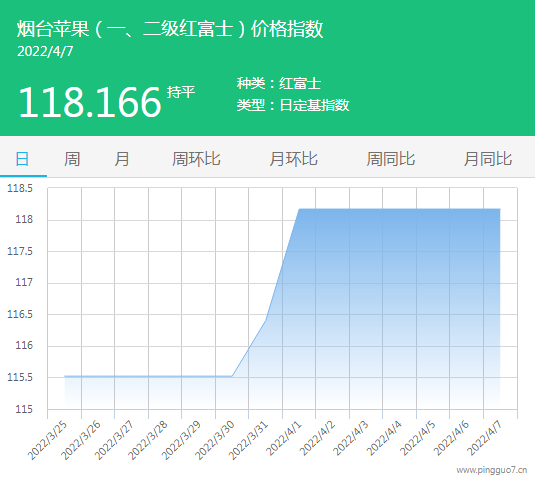Viewport: 535px width, 480px height.
Task: Click the 种类:红富士 label
Action: point(279,84)
